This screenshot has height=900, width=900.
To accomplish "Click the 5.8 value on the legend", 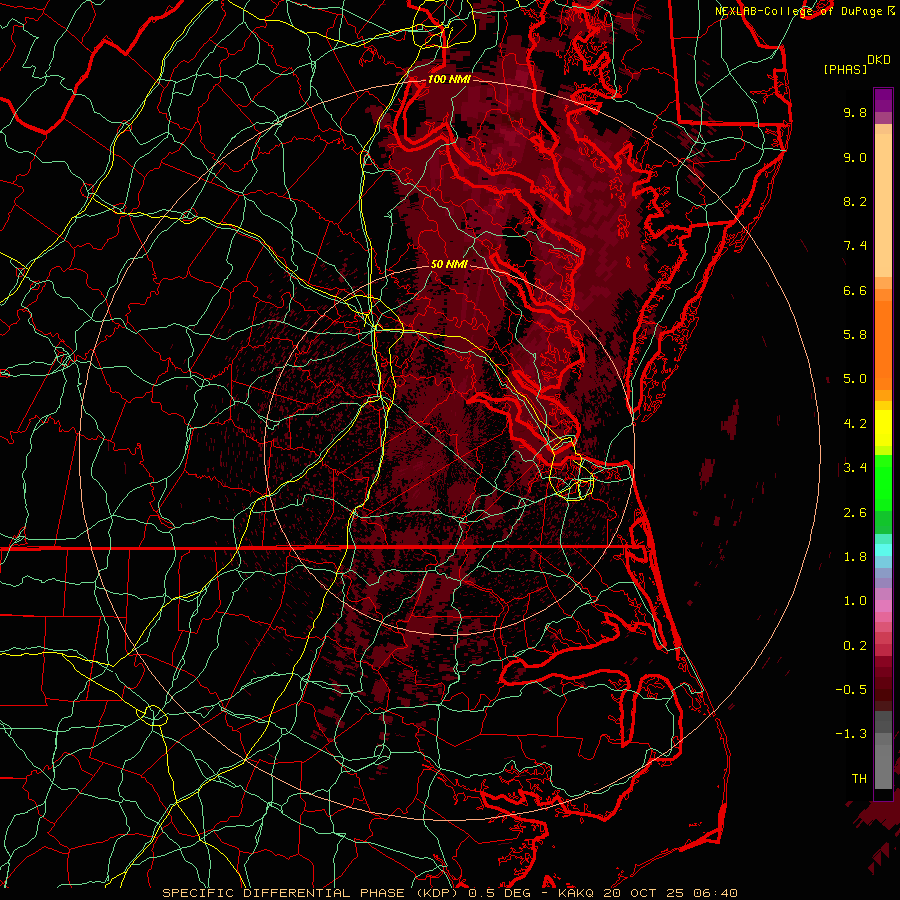I will point(855,335).
